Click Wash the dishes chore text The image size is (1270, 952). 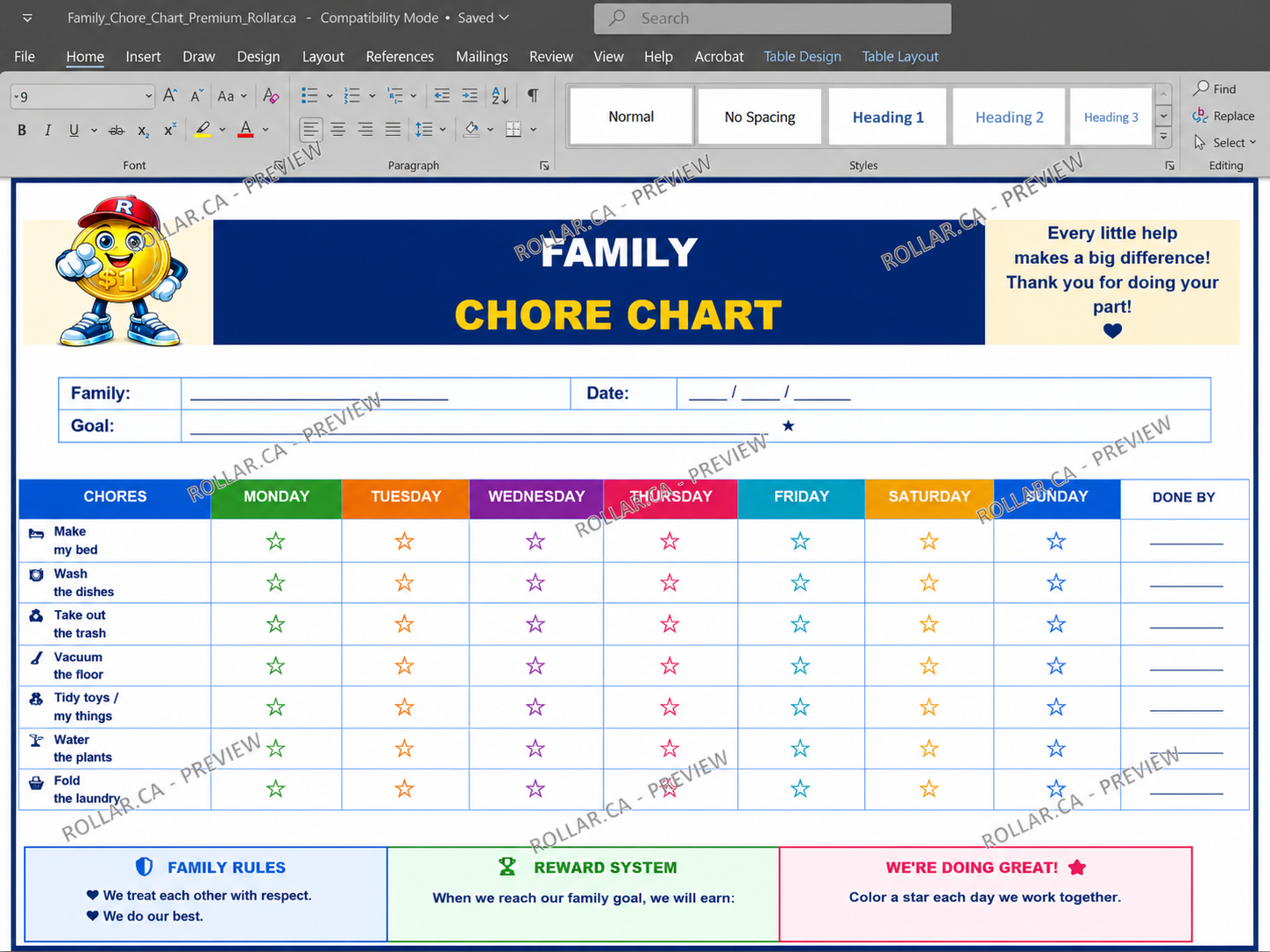pos(83,582)
